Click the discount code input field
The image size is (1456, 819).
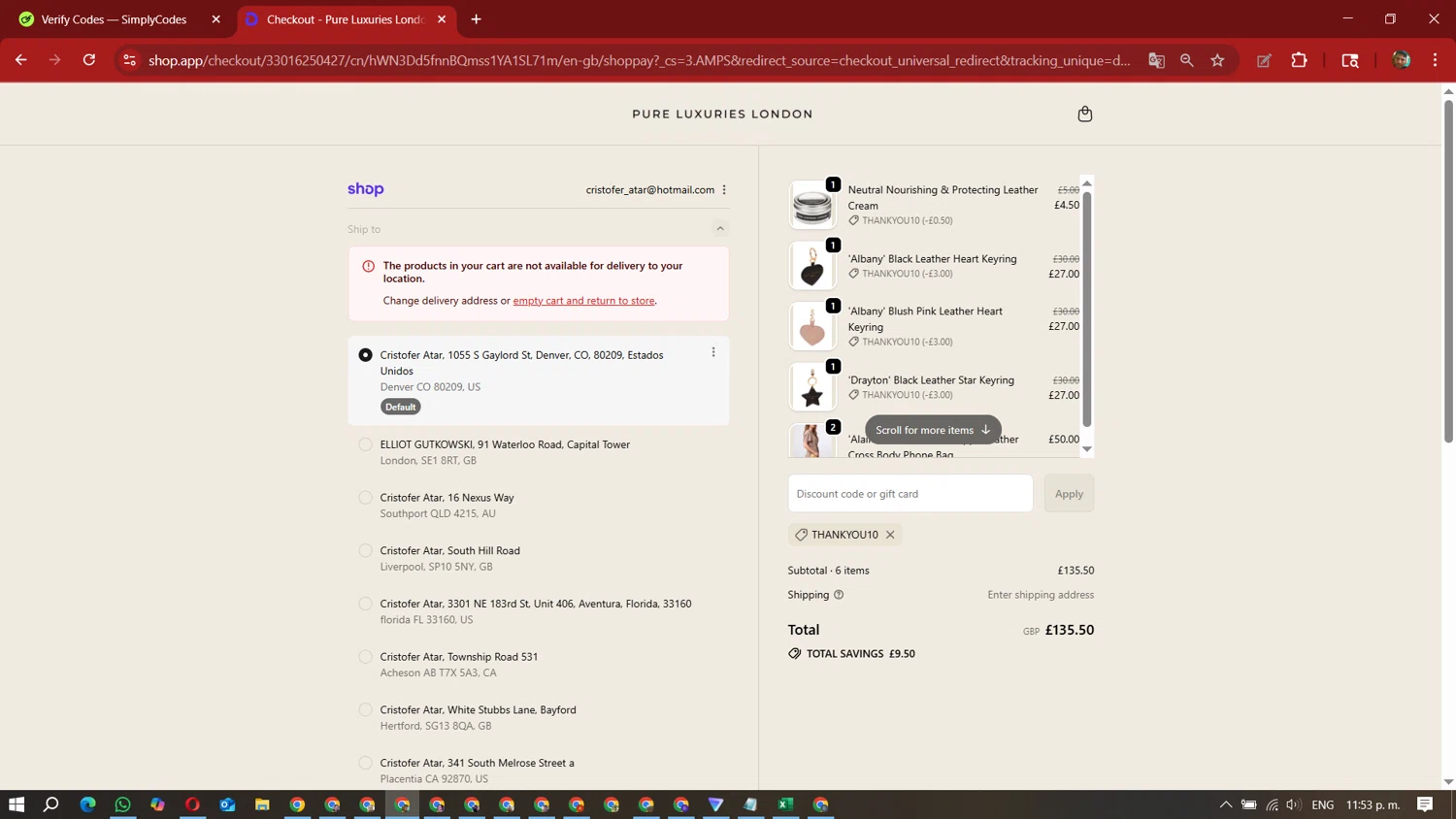(910, 494)
